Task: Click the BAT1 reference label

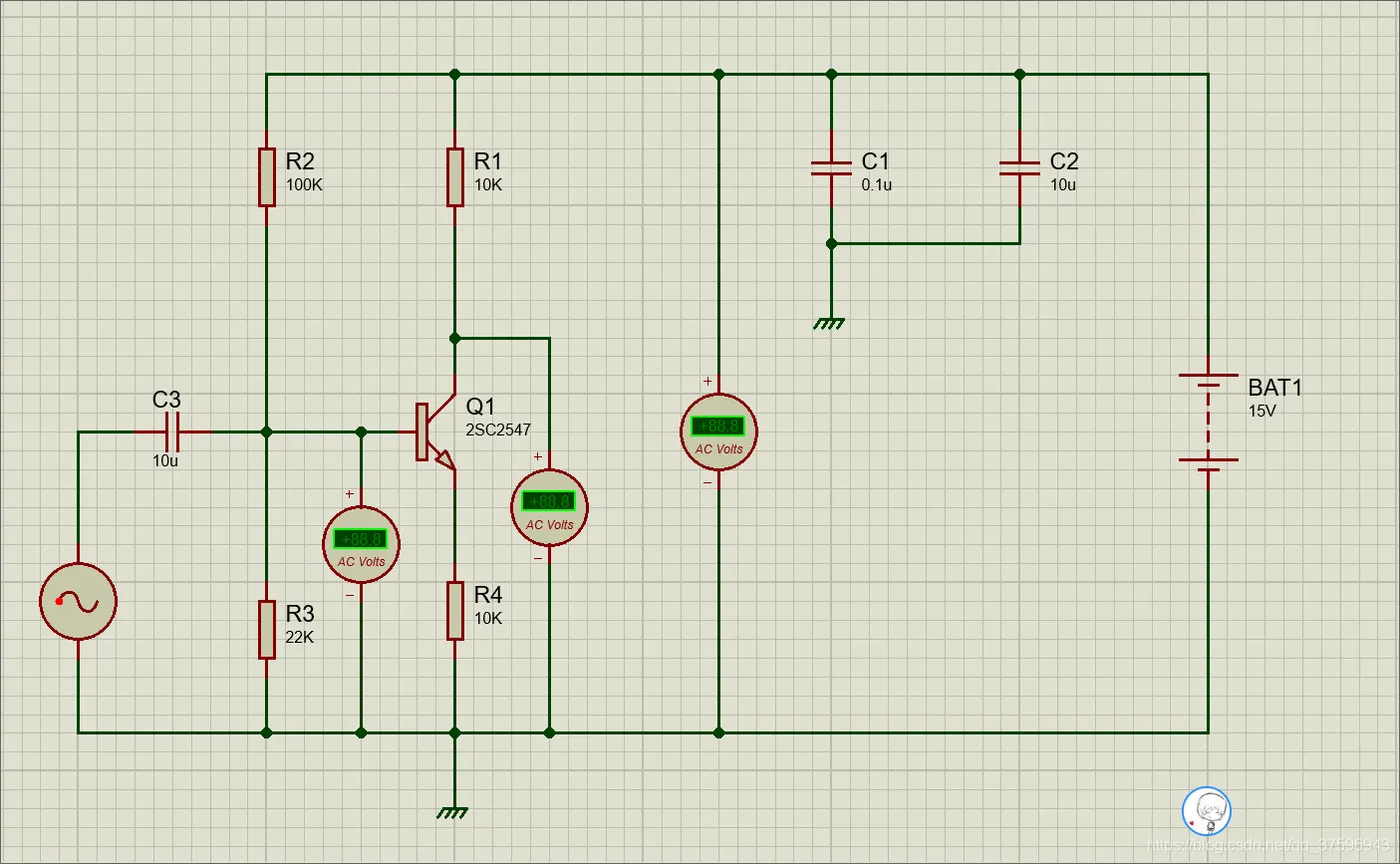Action: (x=1275, y=387)
